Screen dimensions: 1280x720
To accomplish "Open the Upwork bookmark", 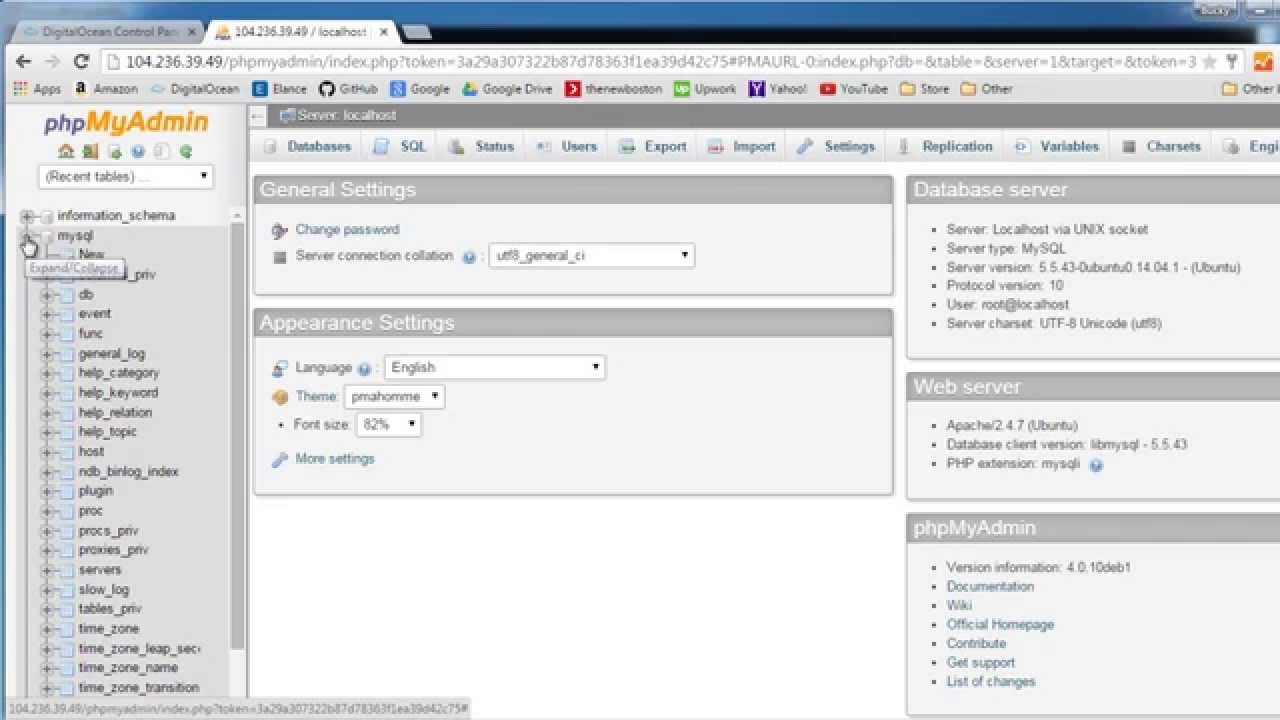I will coord(705,89).
